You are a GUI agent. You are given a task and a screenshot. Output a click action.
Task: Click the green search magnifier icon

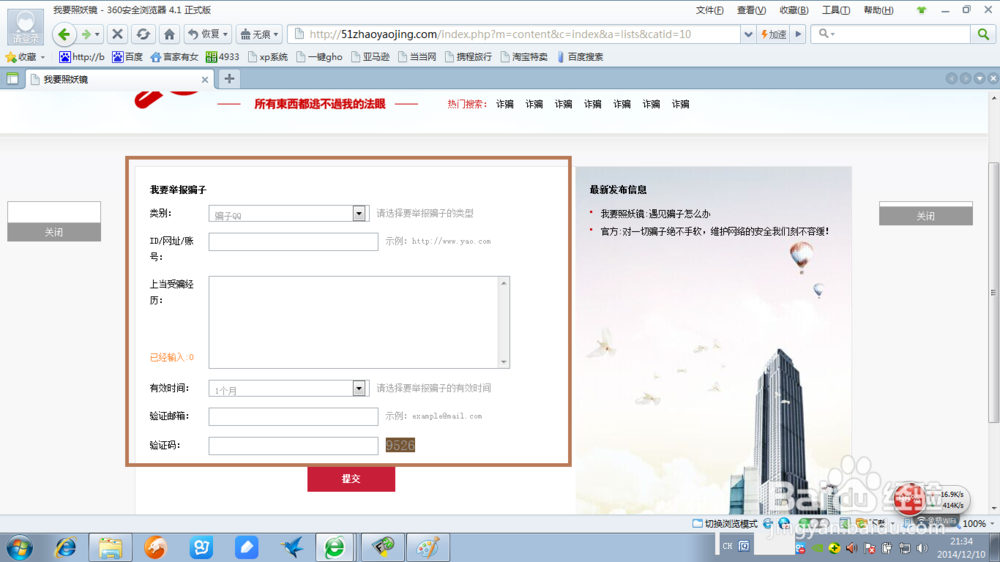click(x=983, y=34)
